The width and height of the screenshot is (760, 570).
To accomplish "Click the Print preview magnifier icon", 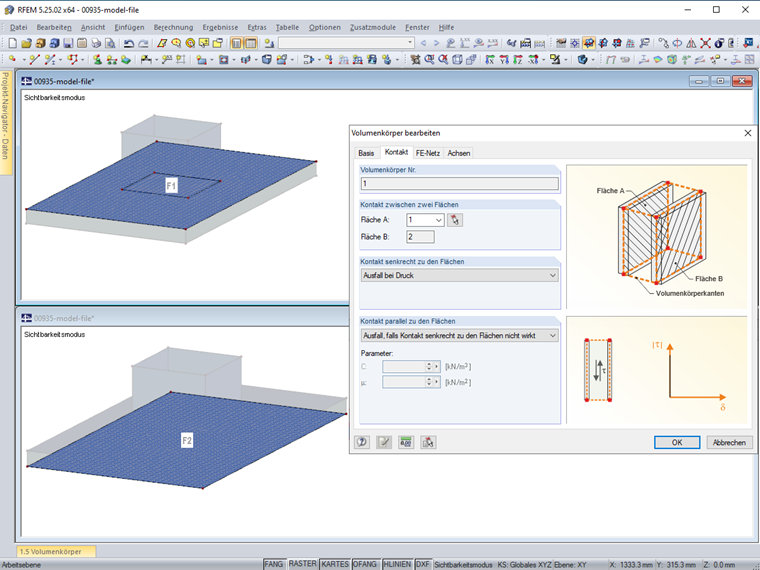I will point(110,44).
